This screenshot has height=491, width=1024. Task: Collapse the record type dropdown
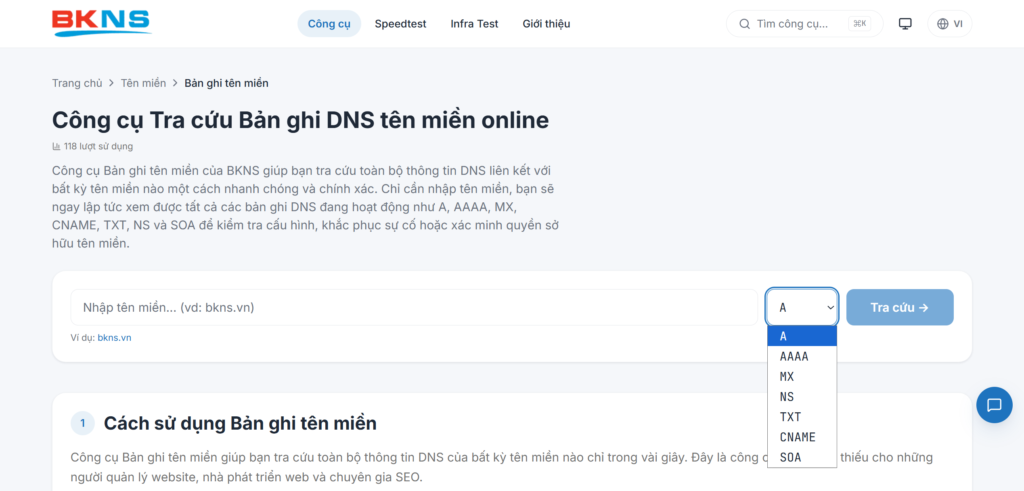pos(802,307)
